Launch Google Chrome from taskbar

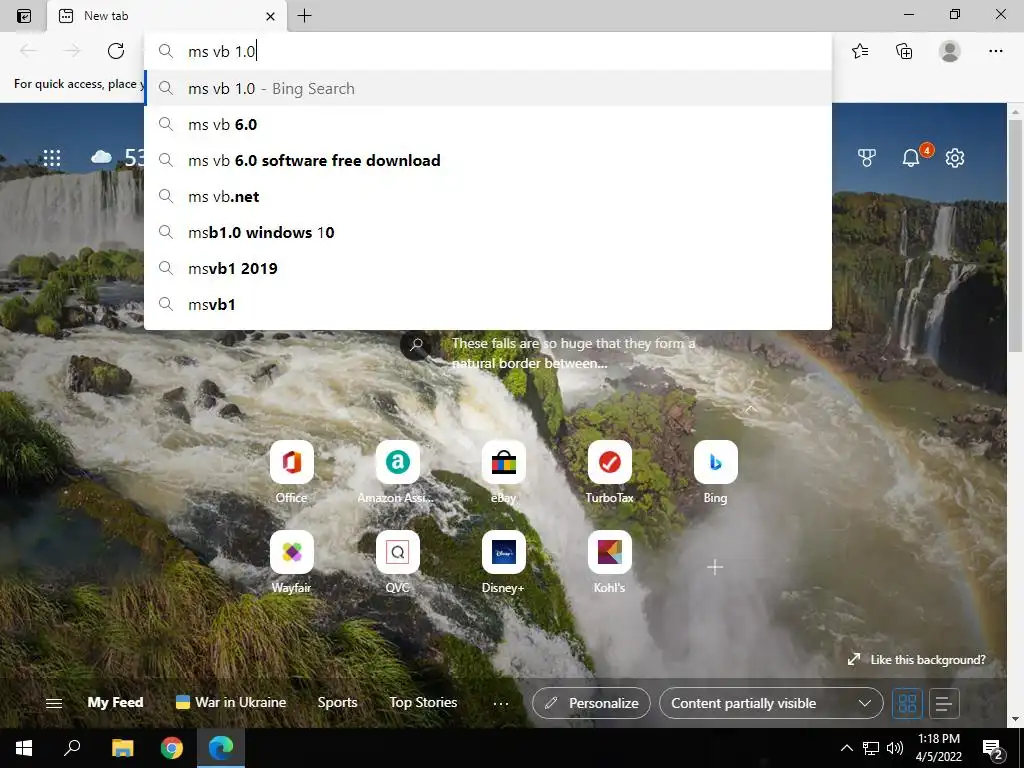tap(172, 748)
